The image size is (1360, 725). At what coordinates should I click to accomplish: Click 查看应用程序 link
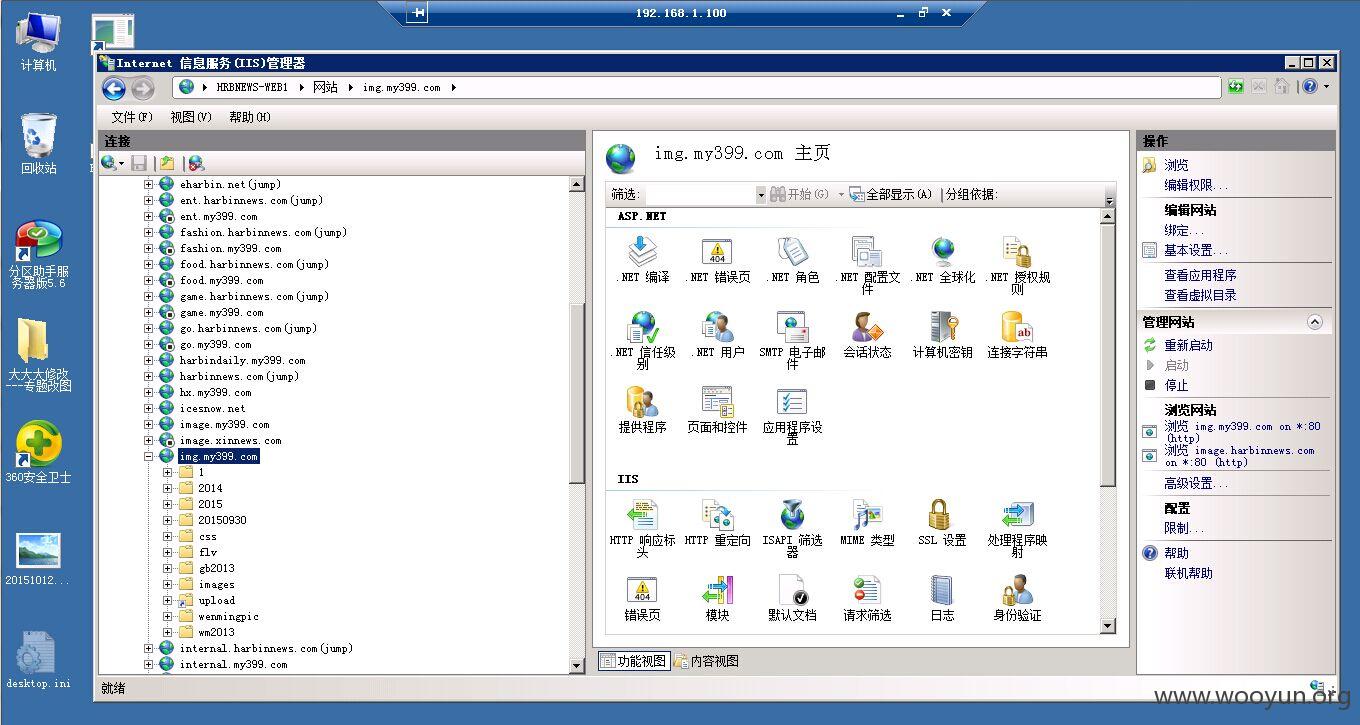[x=1200, y=275]
